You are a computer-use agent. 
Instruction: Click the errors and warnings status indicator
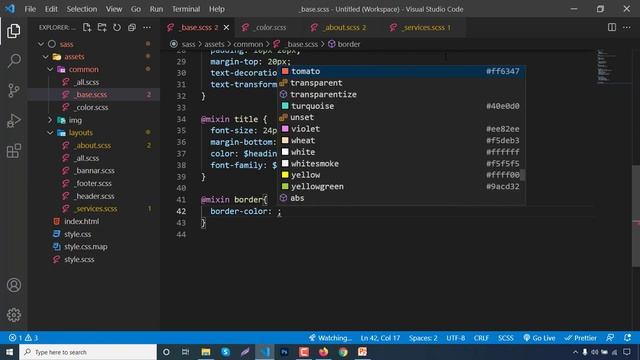(x=23, y=338)
